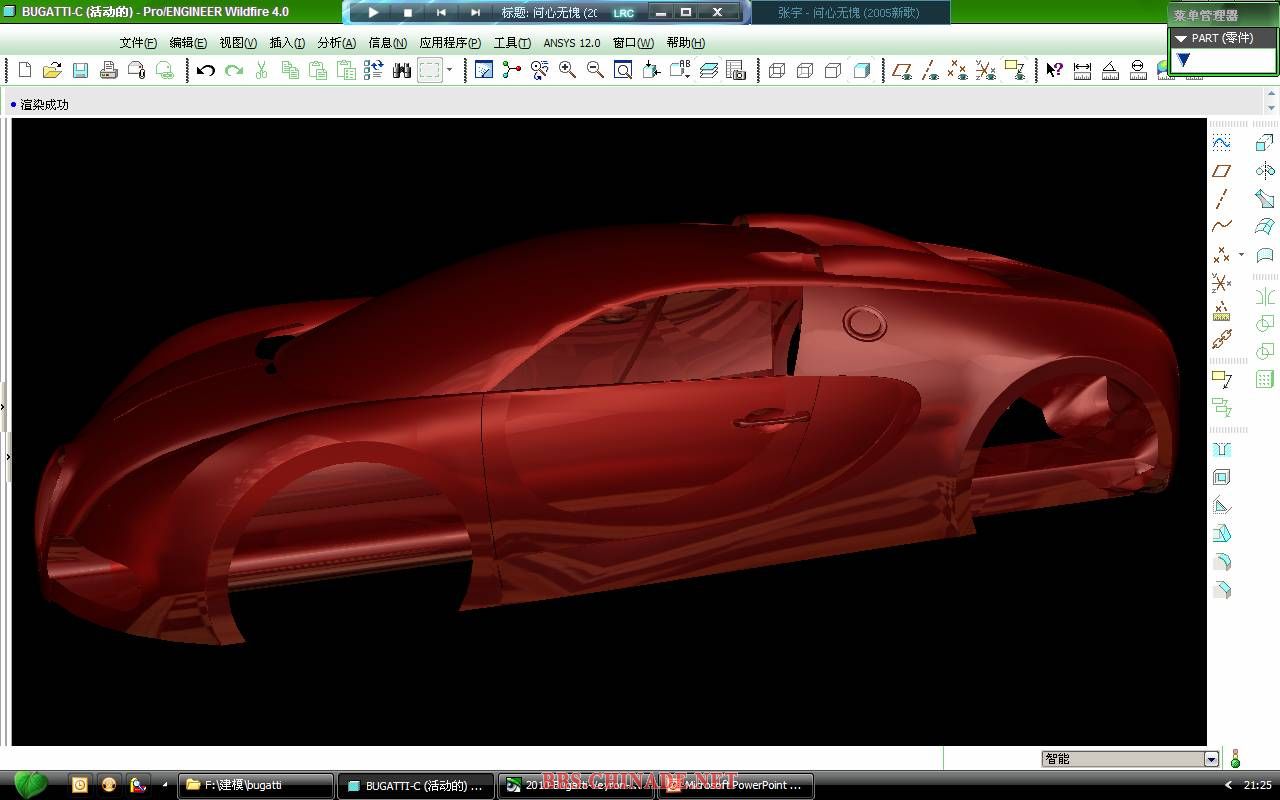Click the Distance measurement icon
1280x800 pixels.
(x=1082, y=70)
